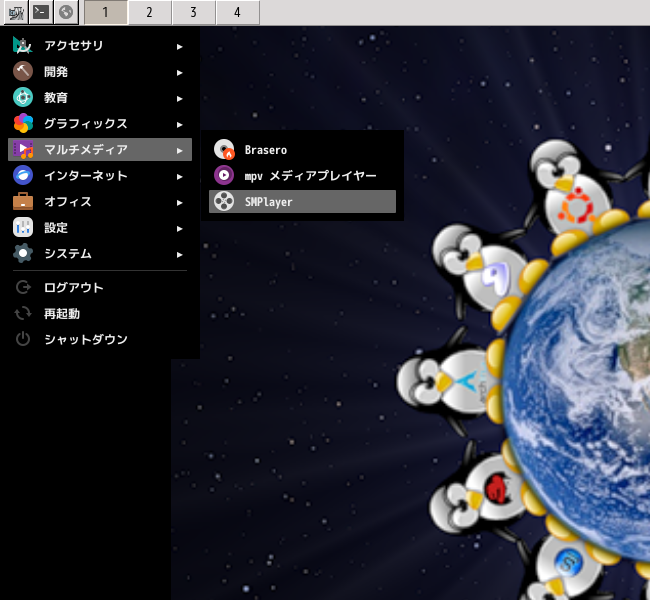
Task: Open the システム menu entry
Action: (x=100, y=253)
